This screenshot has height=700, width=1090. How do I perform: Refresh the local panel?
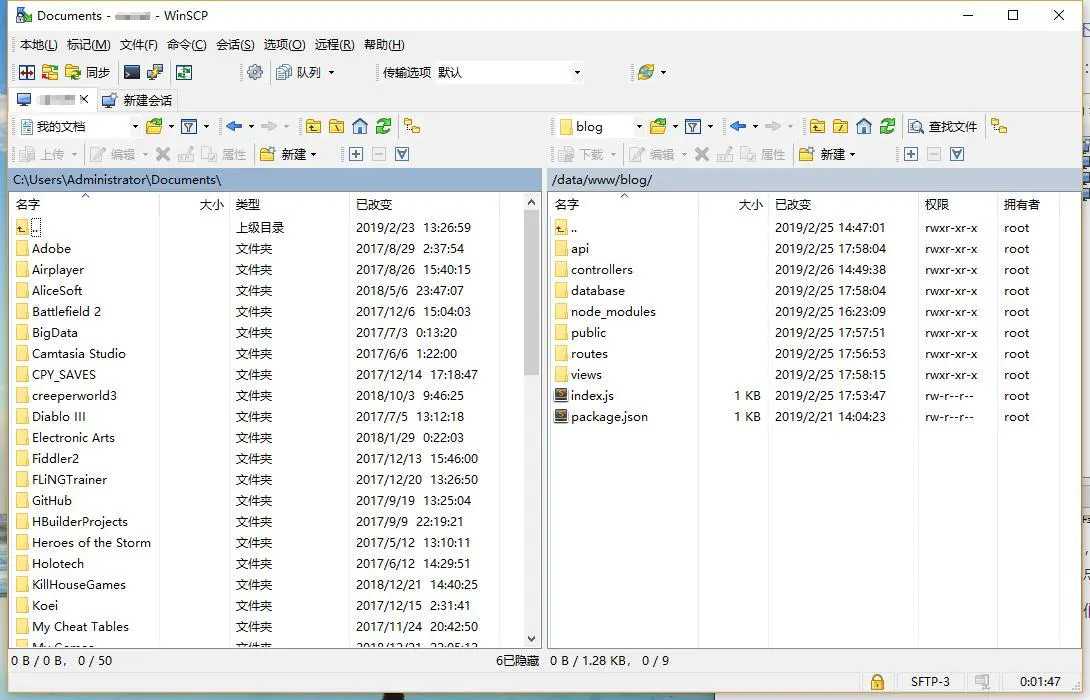click(383, 127)
